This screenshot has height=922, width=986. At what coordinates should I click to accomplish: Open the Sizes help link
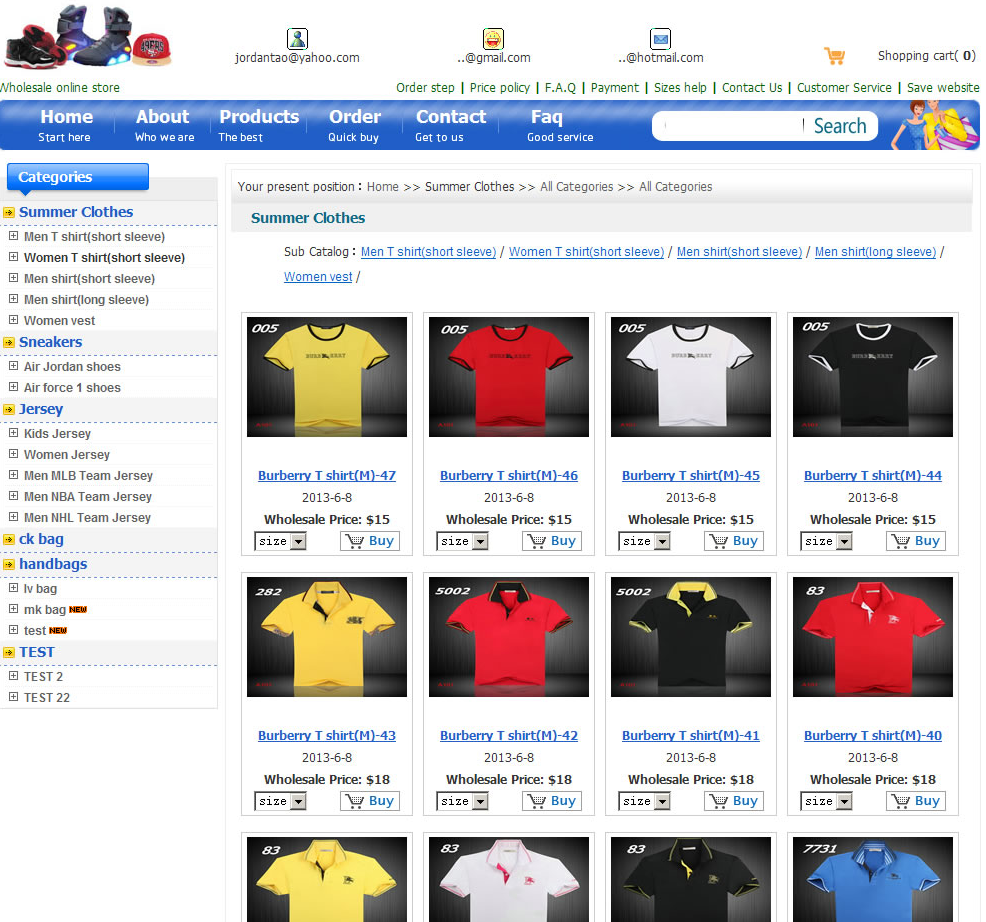coord(680,87)
